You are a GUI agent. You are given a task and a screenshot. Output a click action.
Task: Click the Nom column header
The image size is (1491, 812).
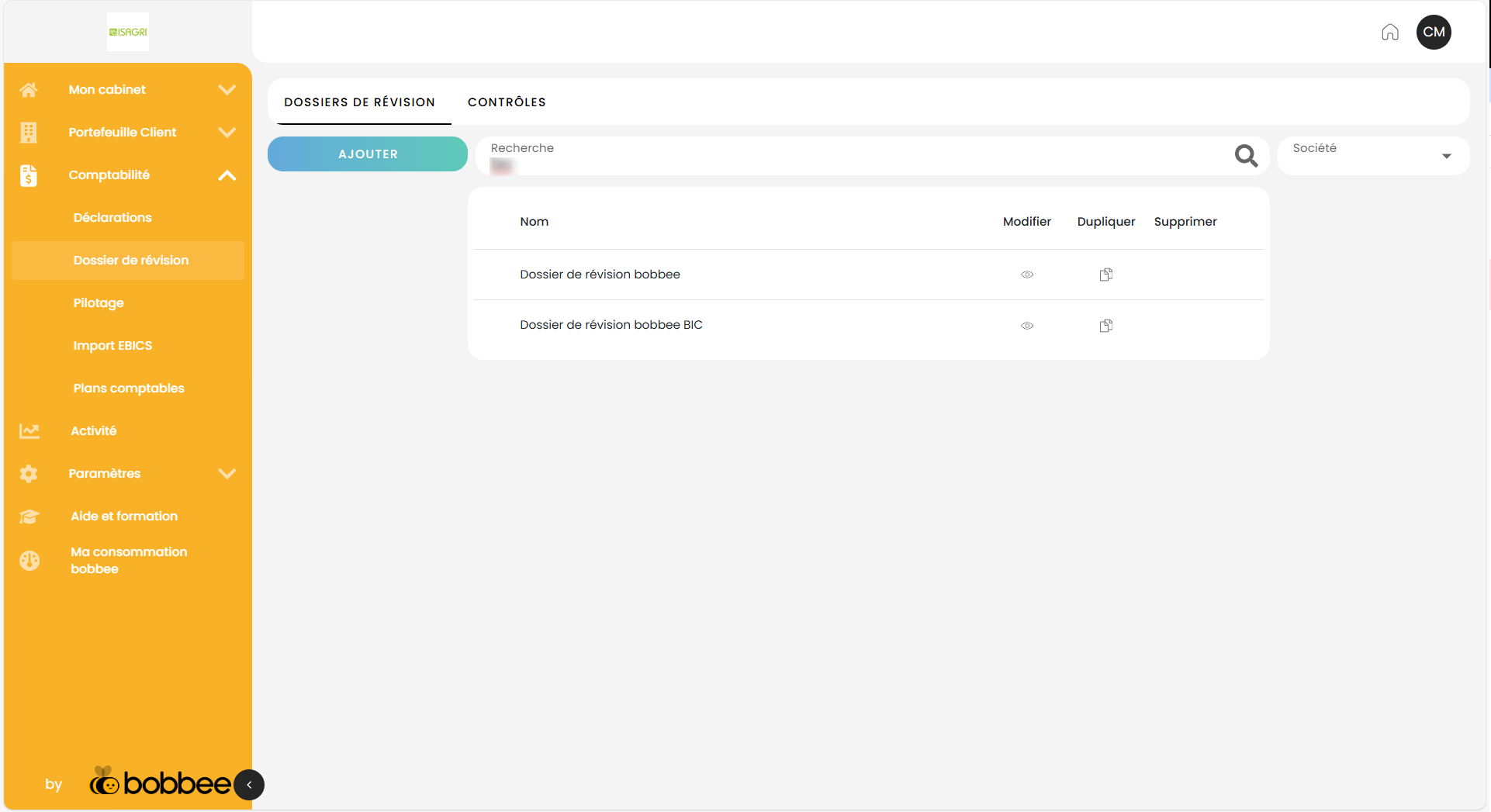(534, 222)
